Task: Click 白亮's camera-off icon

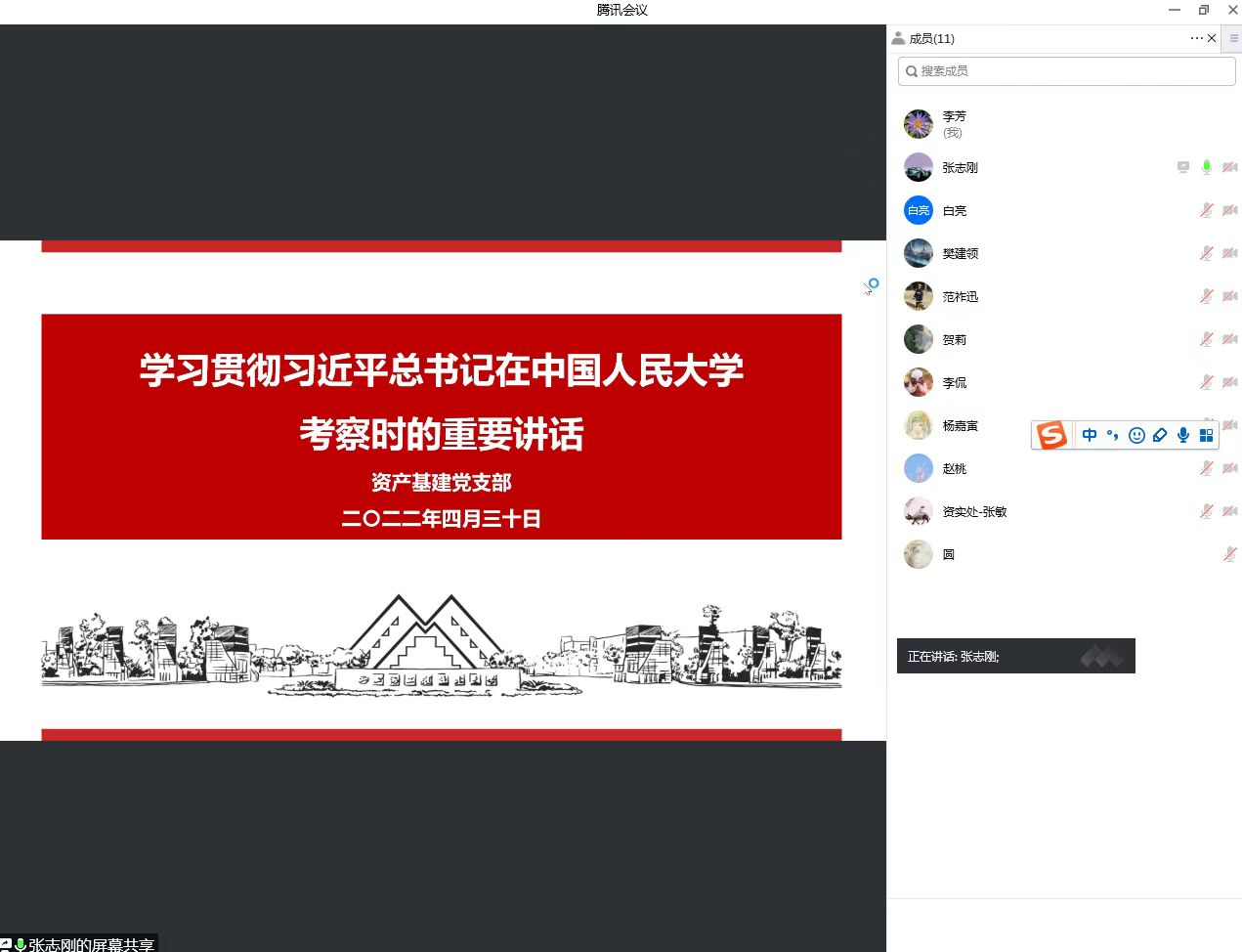Action: tap(1229, 210)
